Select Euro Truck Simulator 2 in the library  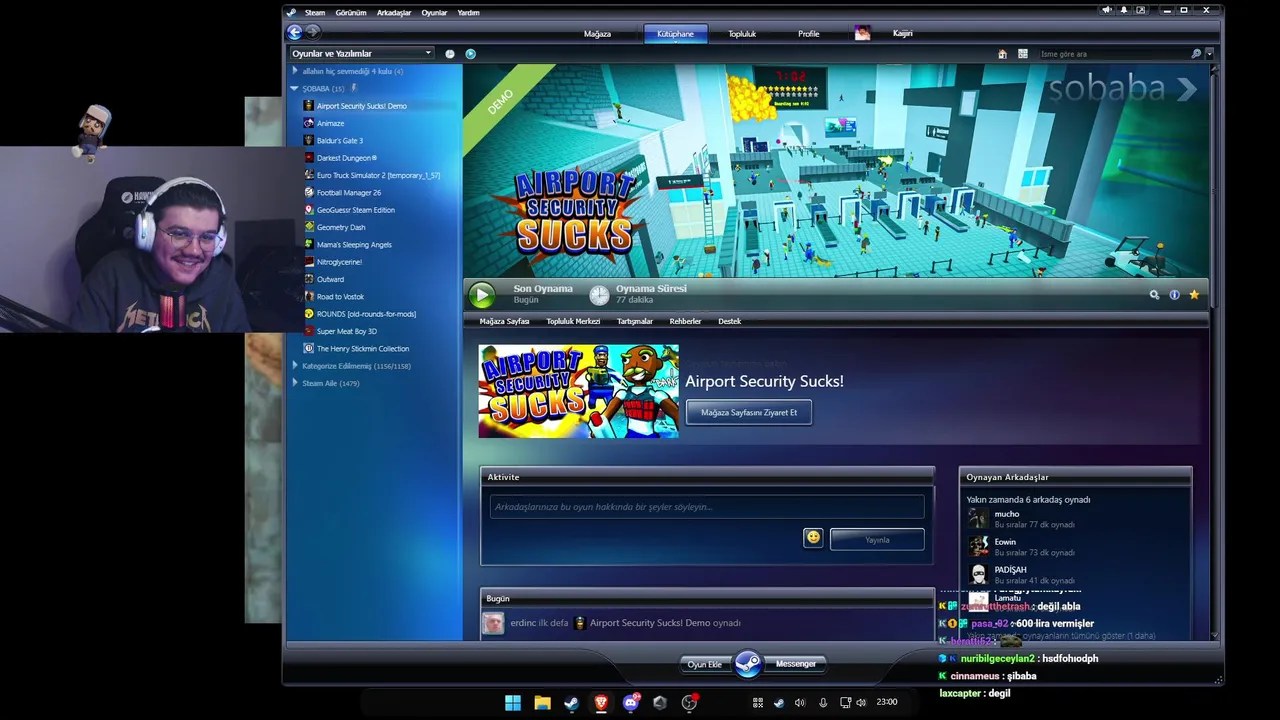coord(378,175)
